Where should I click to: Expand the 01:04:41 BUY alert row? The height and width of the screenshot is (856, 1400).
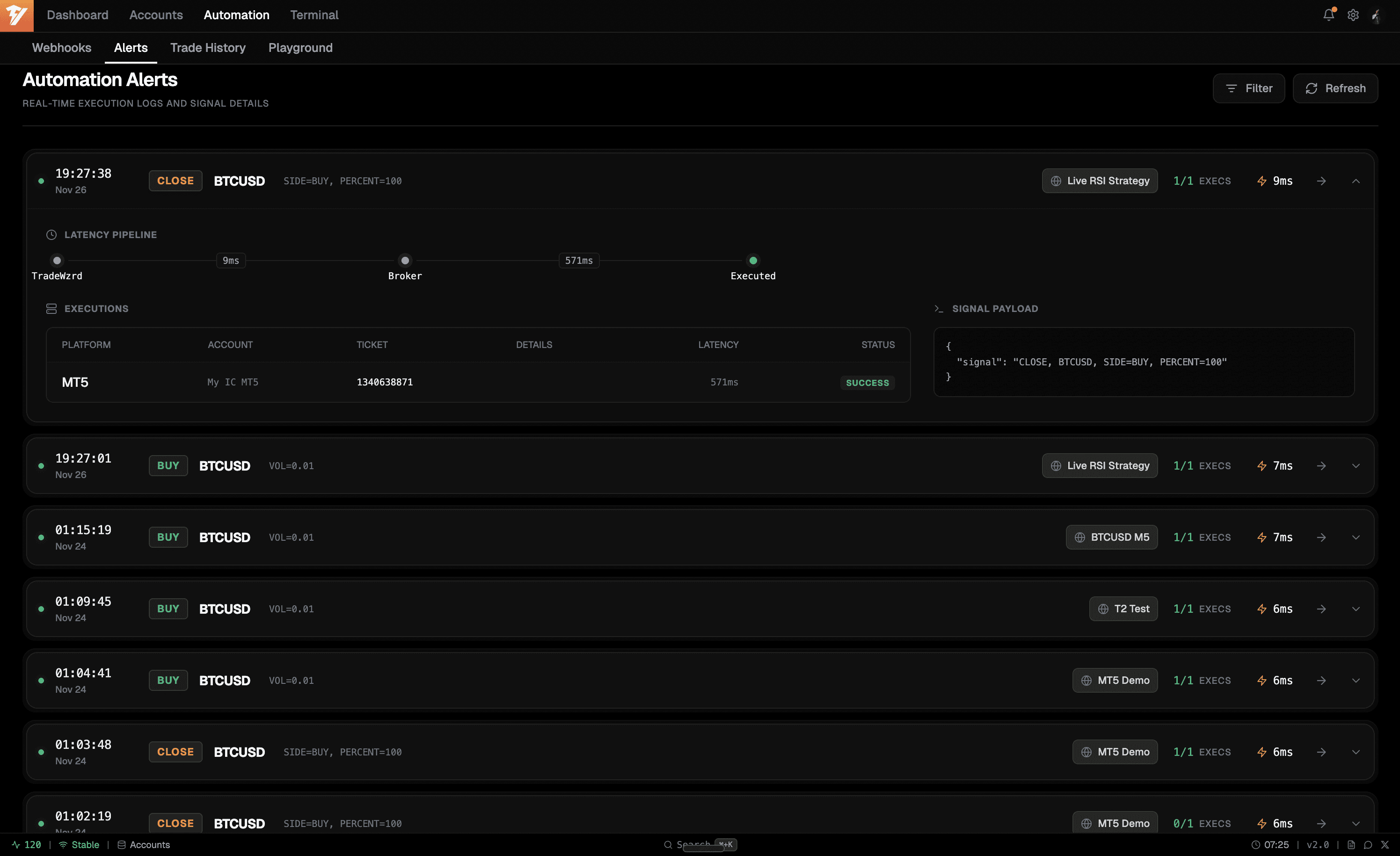pos(1356,681)
